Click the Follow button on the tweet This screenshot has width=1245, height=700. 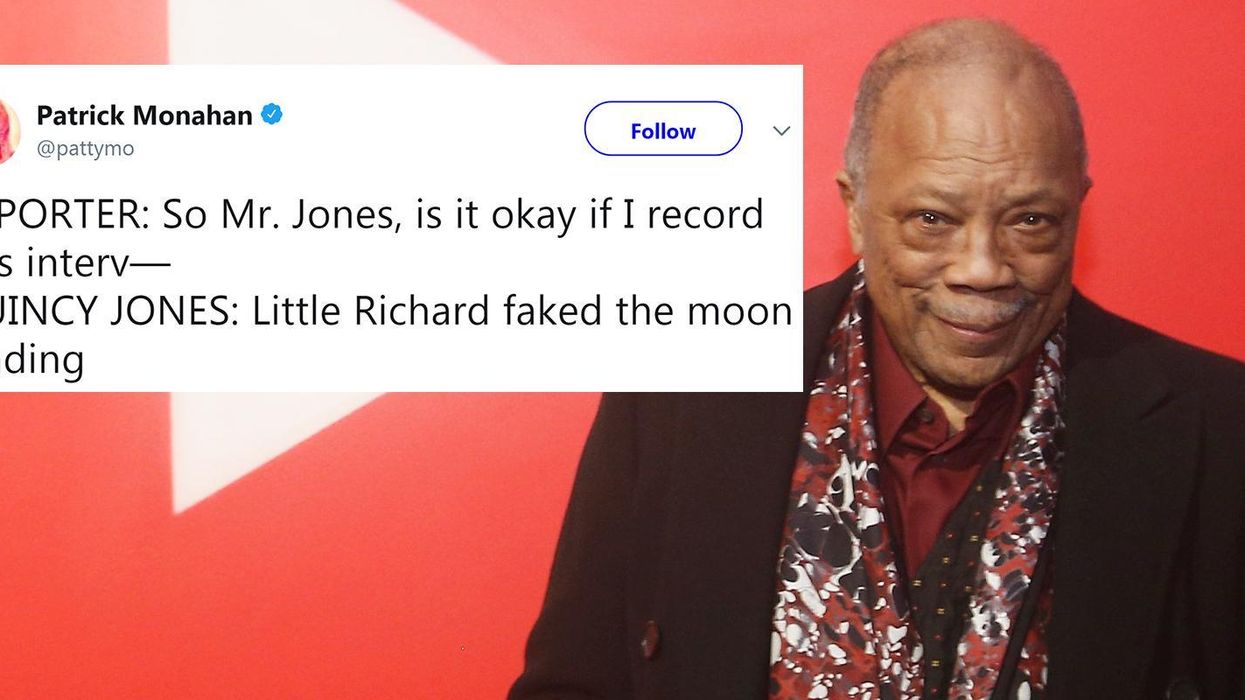(663, 129)
